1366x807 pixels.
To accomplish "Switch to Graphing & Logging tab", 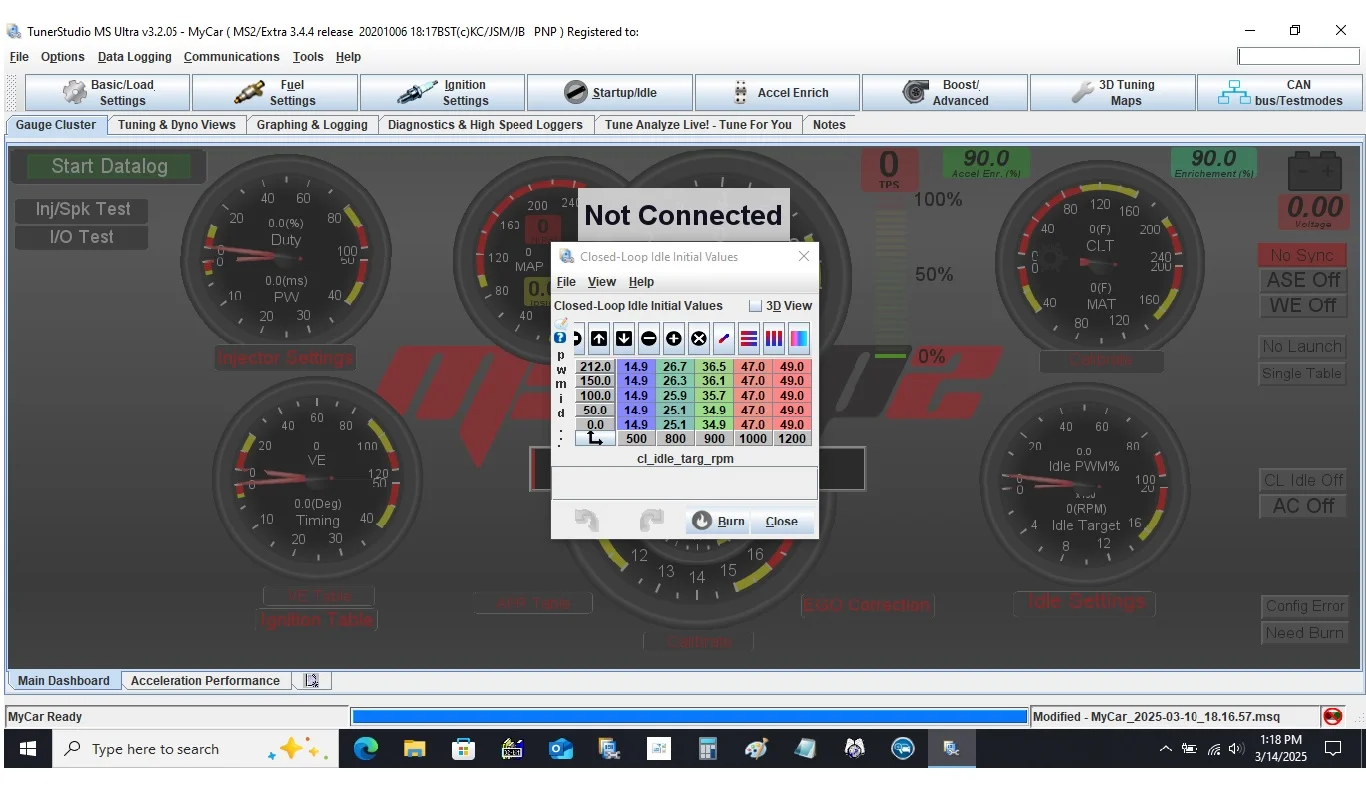I will [312, 125].
